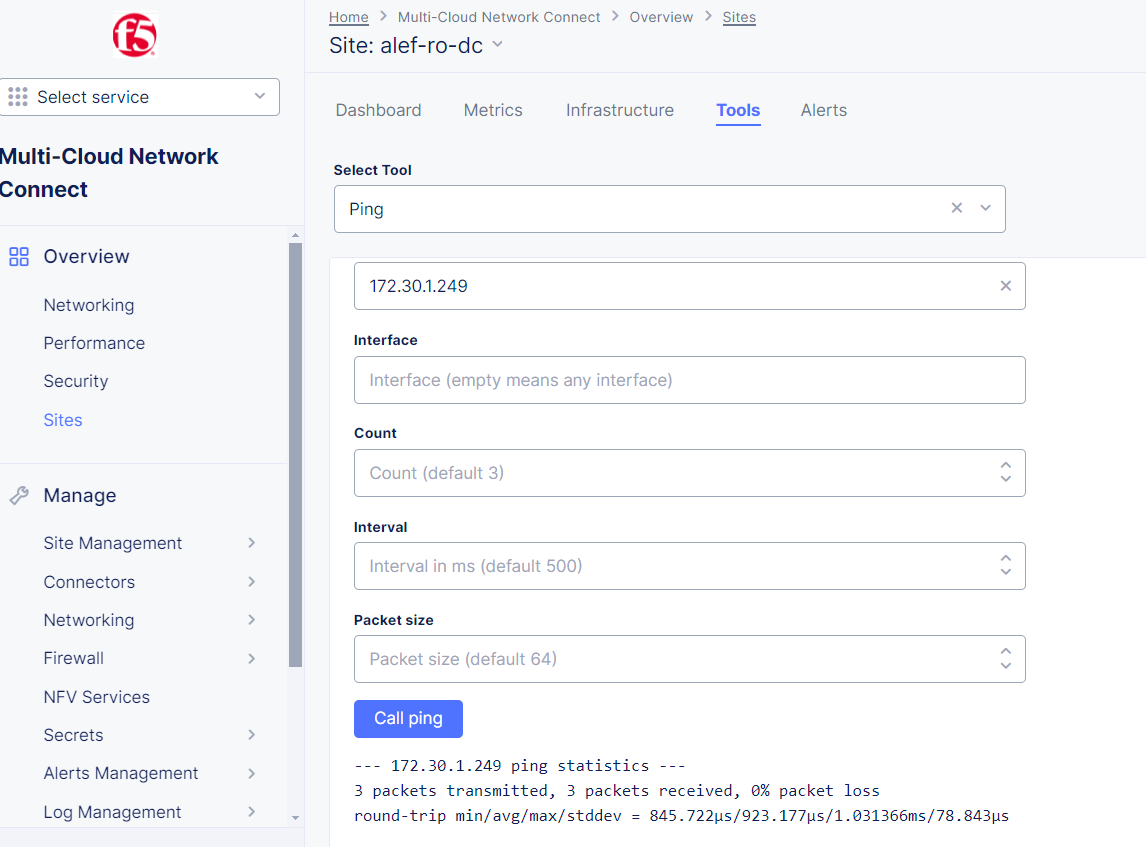Viewport: 1146px width, 847px height.
Task: Click the Overview breadcrumb
Action: point(661,18)
